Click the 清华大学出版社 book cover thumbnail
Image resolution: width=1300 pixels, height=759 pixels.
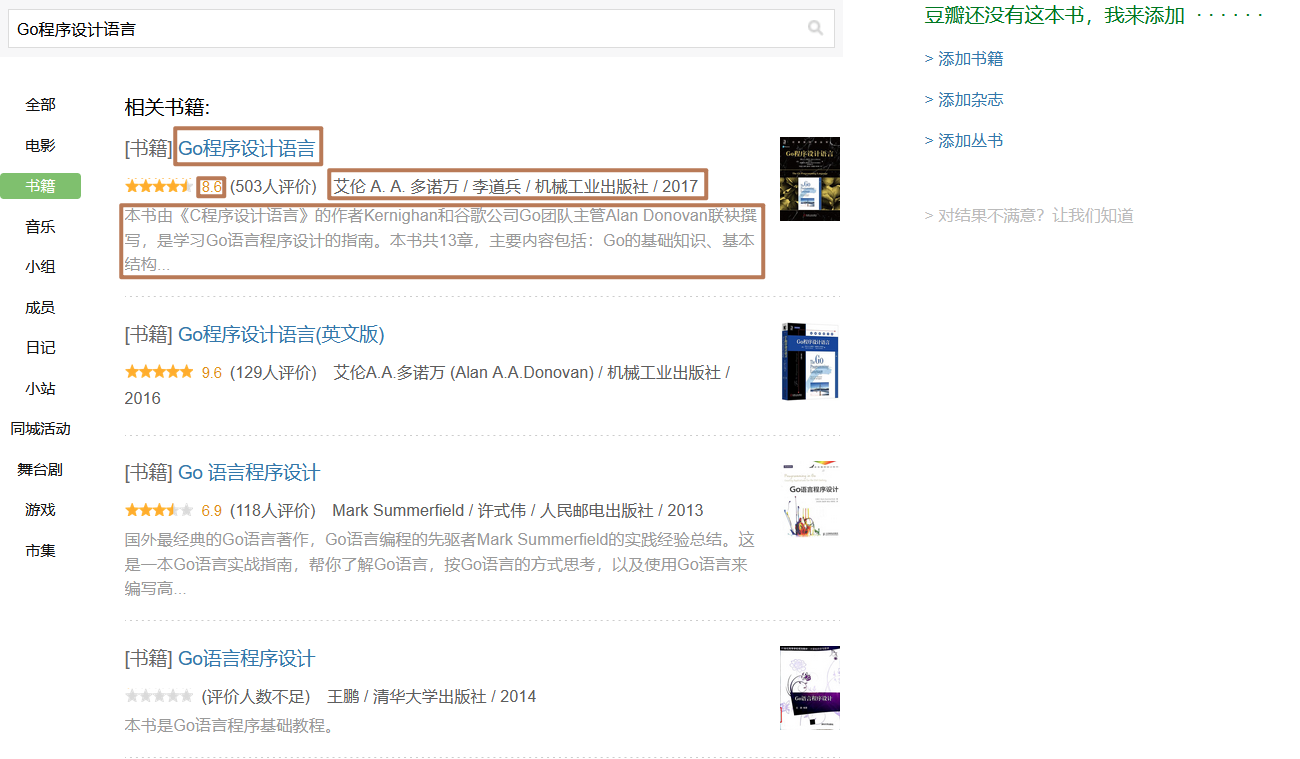tap(809, 688)
